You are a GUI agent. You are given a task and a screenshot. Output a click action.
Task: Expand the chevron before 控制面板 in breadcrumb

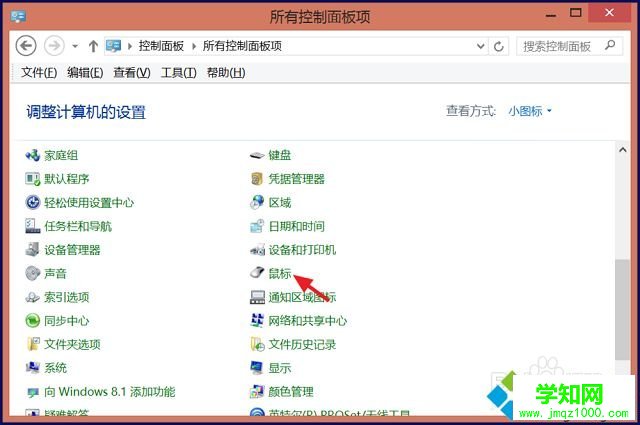tap(130, 46)
